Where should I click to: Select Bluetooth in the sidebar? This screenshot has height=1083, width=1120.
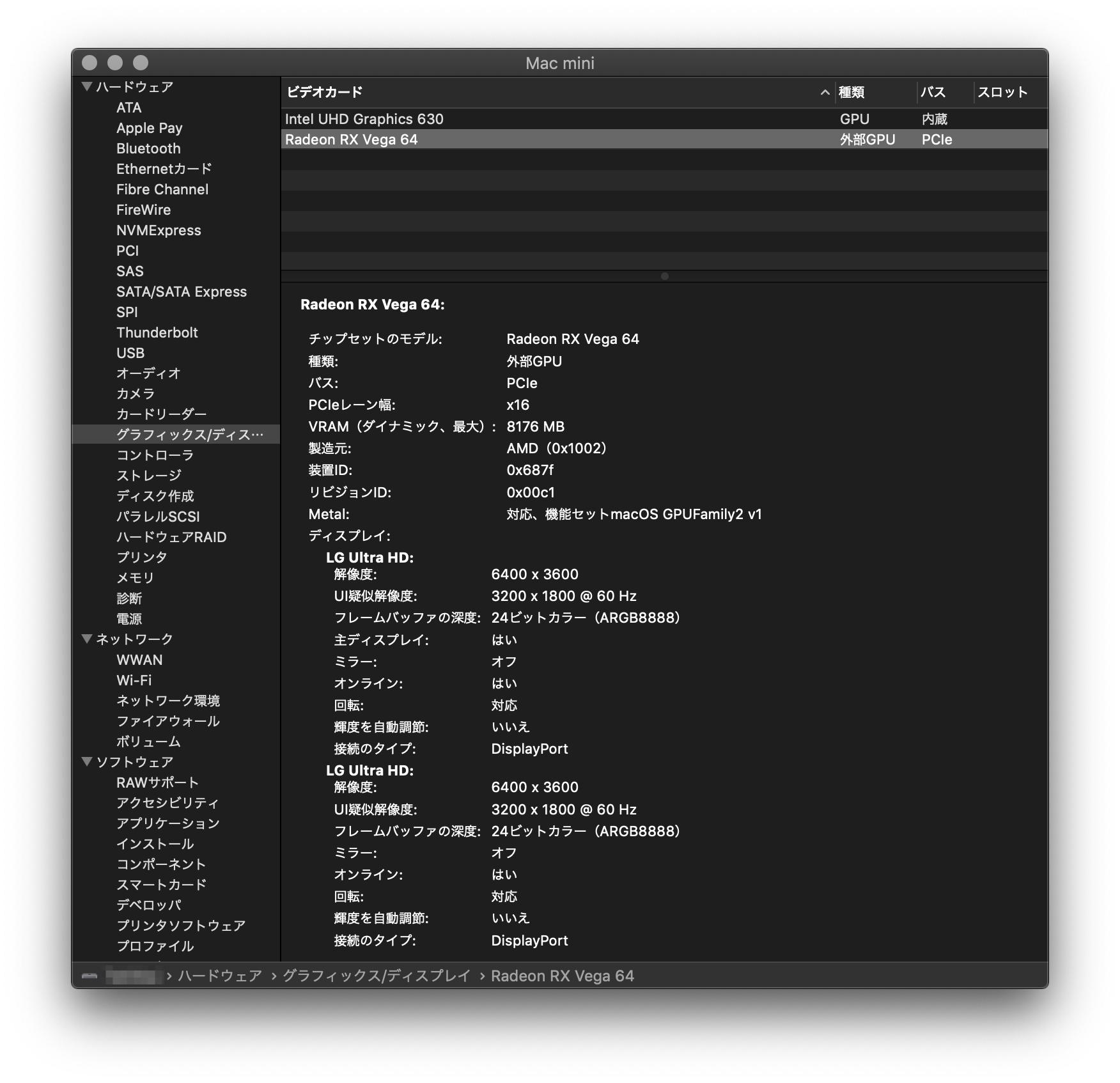pos(148,148)
